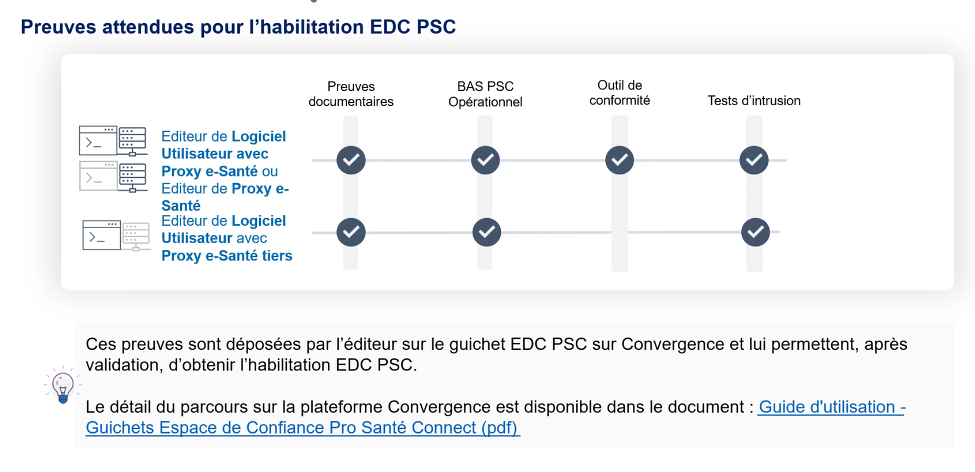This screenshot has width=975, height=472.
Task: Click the BAS PSC Opérationnel column header
Action: tap(485, 94)
